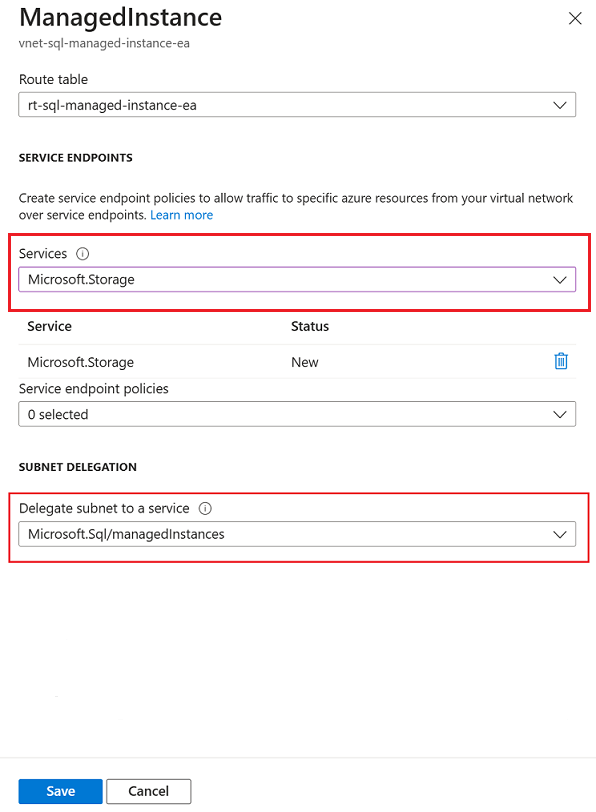View the info tooltip next to Services
Viewport: 596px width, 812px height.
pyautogui.click(x=81, y=254)
